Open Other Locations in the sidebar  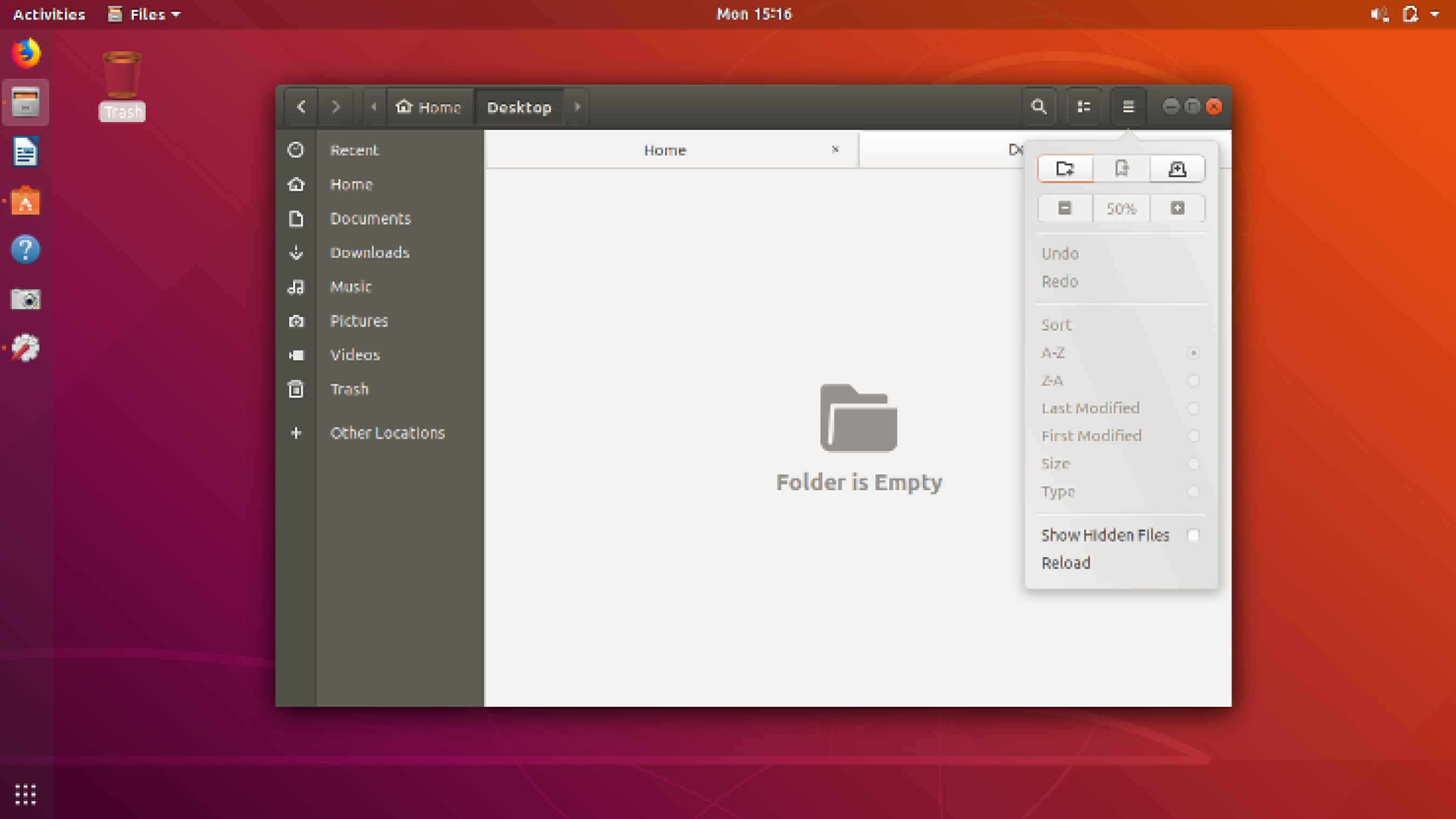tap(380, 432)
